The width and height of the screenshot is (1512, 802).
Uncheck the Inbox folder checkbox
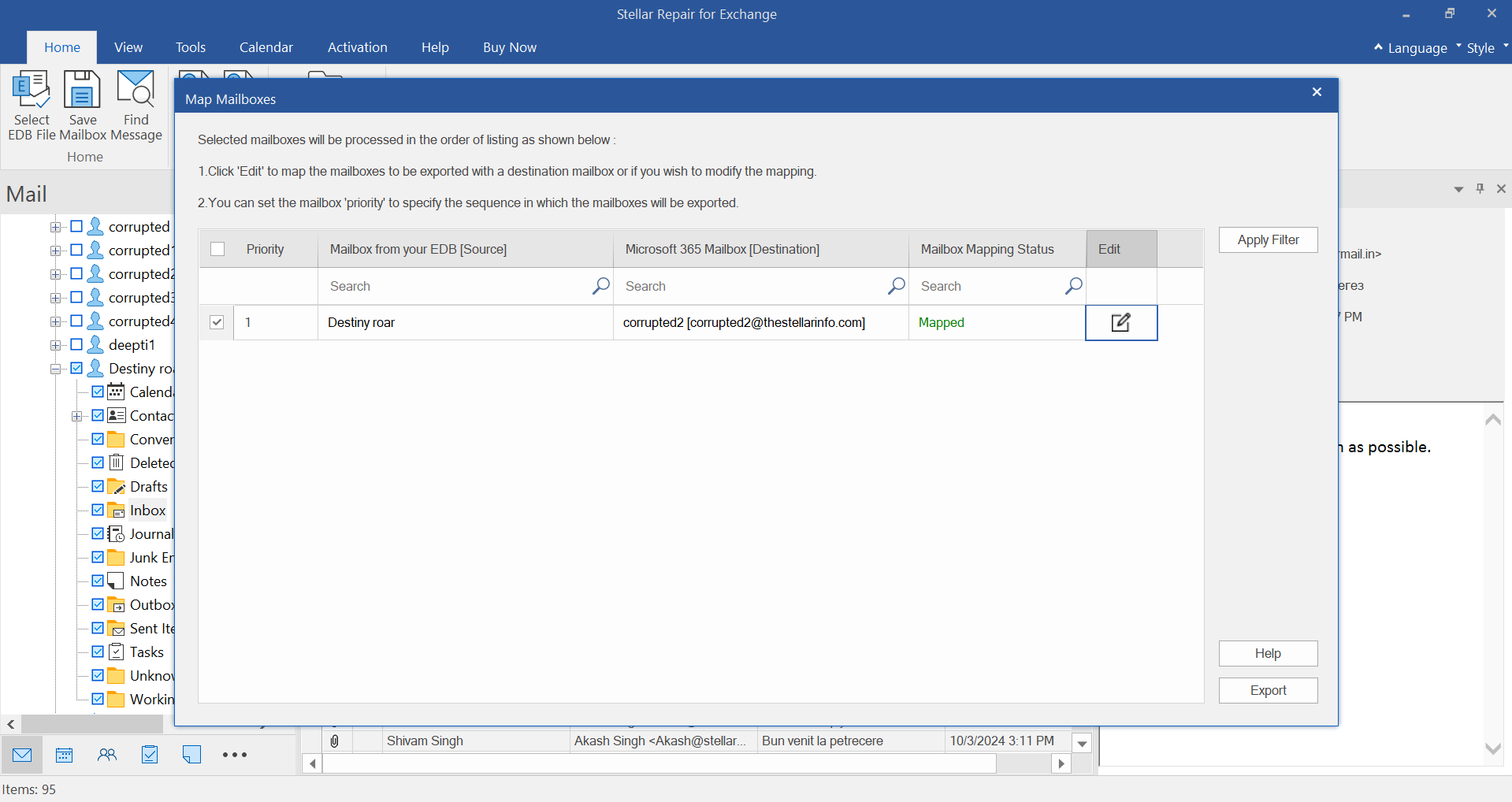click(x=98, y=510)
